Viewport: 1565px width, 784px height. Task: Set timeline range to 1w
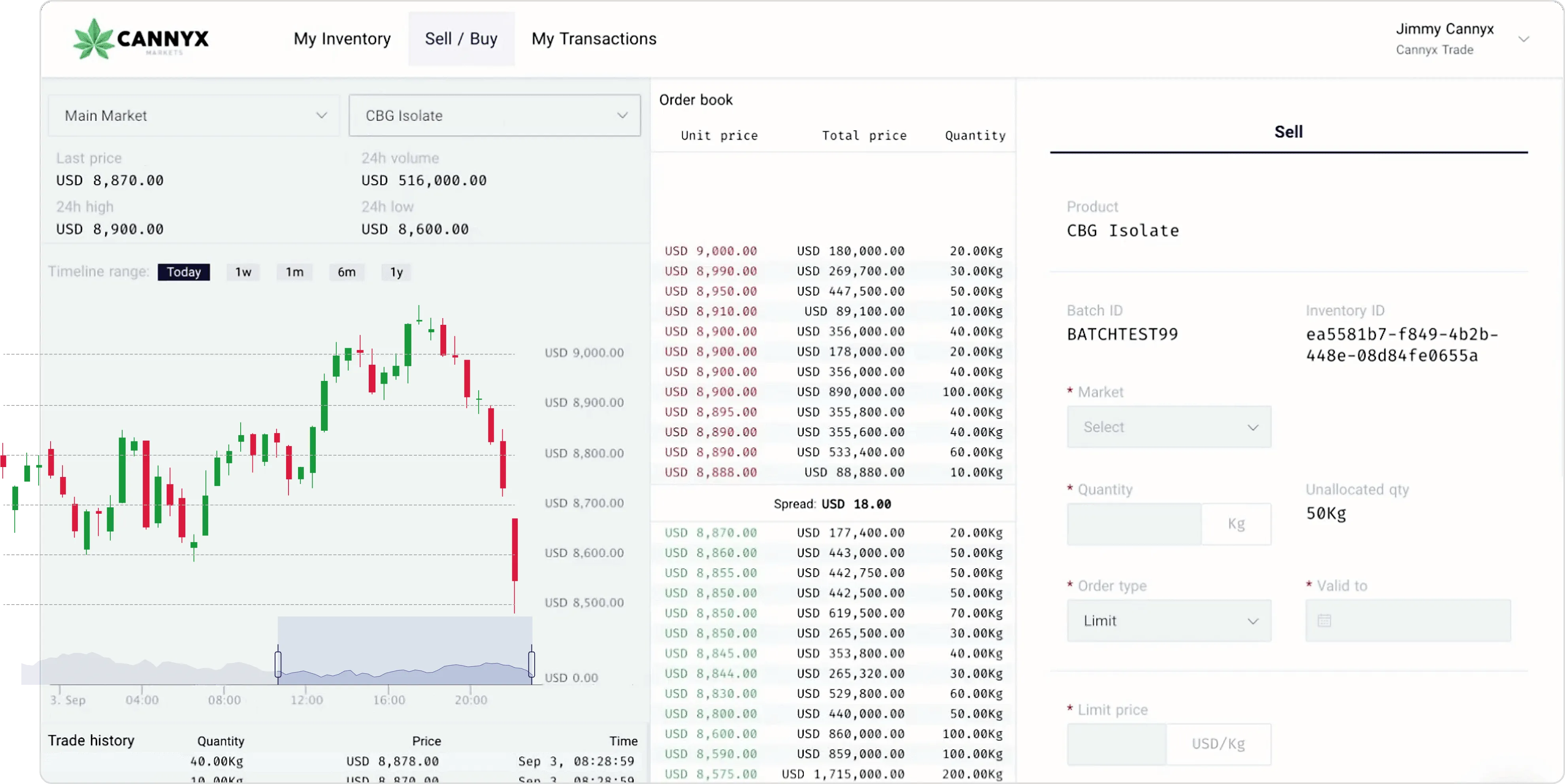[x=243, y=272]
